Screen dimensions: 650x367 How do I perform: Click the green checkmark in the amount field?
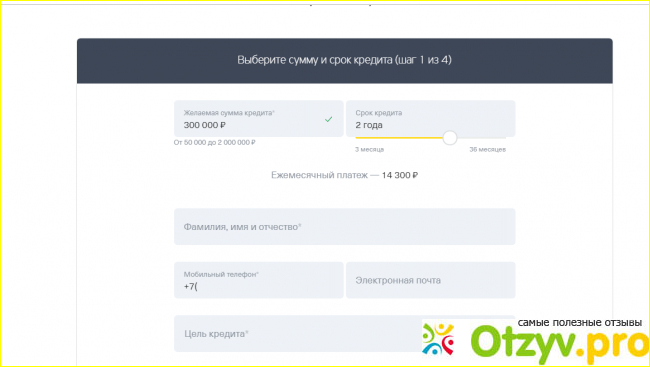[x=328, y=119]
